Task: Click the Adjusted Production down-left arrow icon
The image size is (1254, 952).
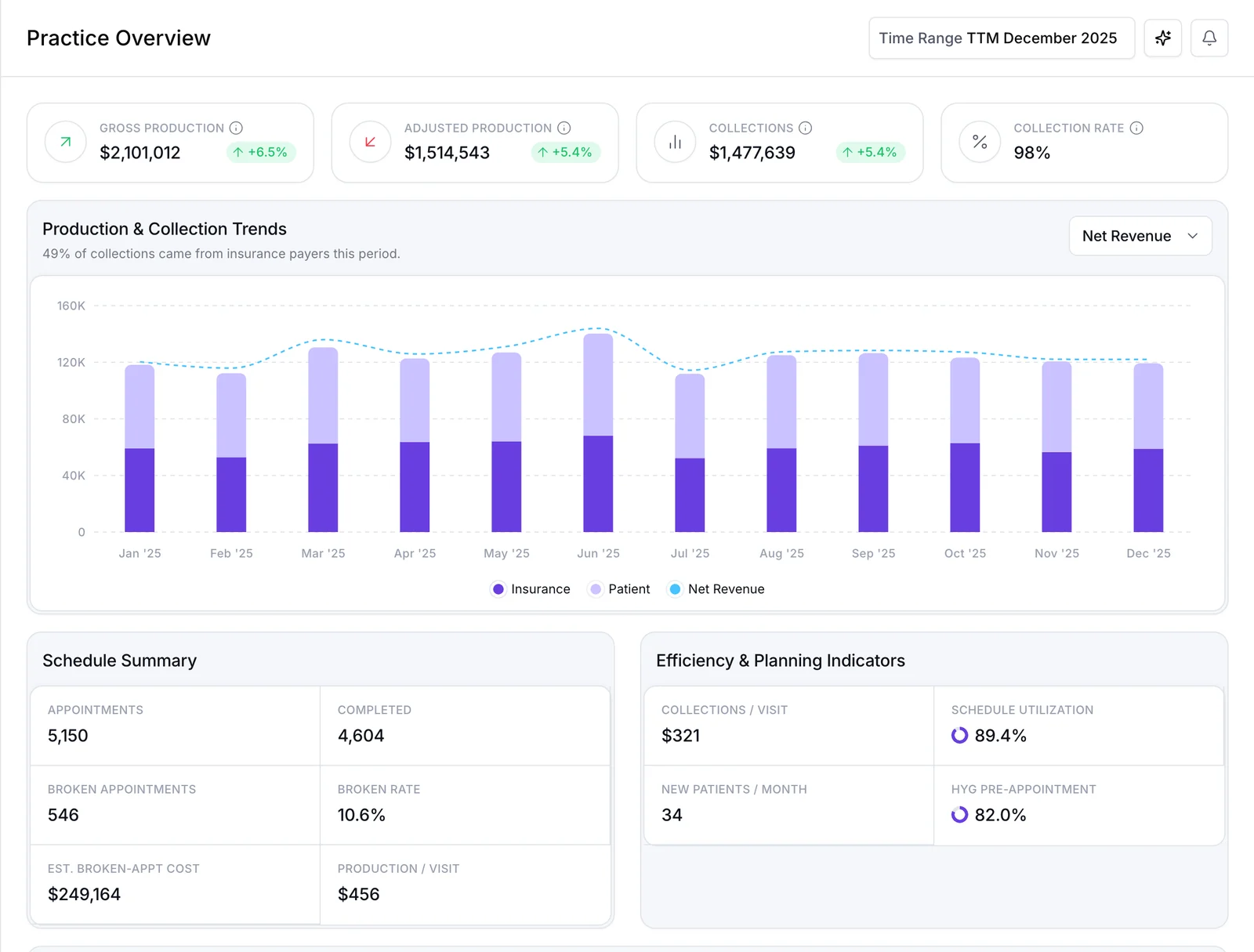Action: 370,142
